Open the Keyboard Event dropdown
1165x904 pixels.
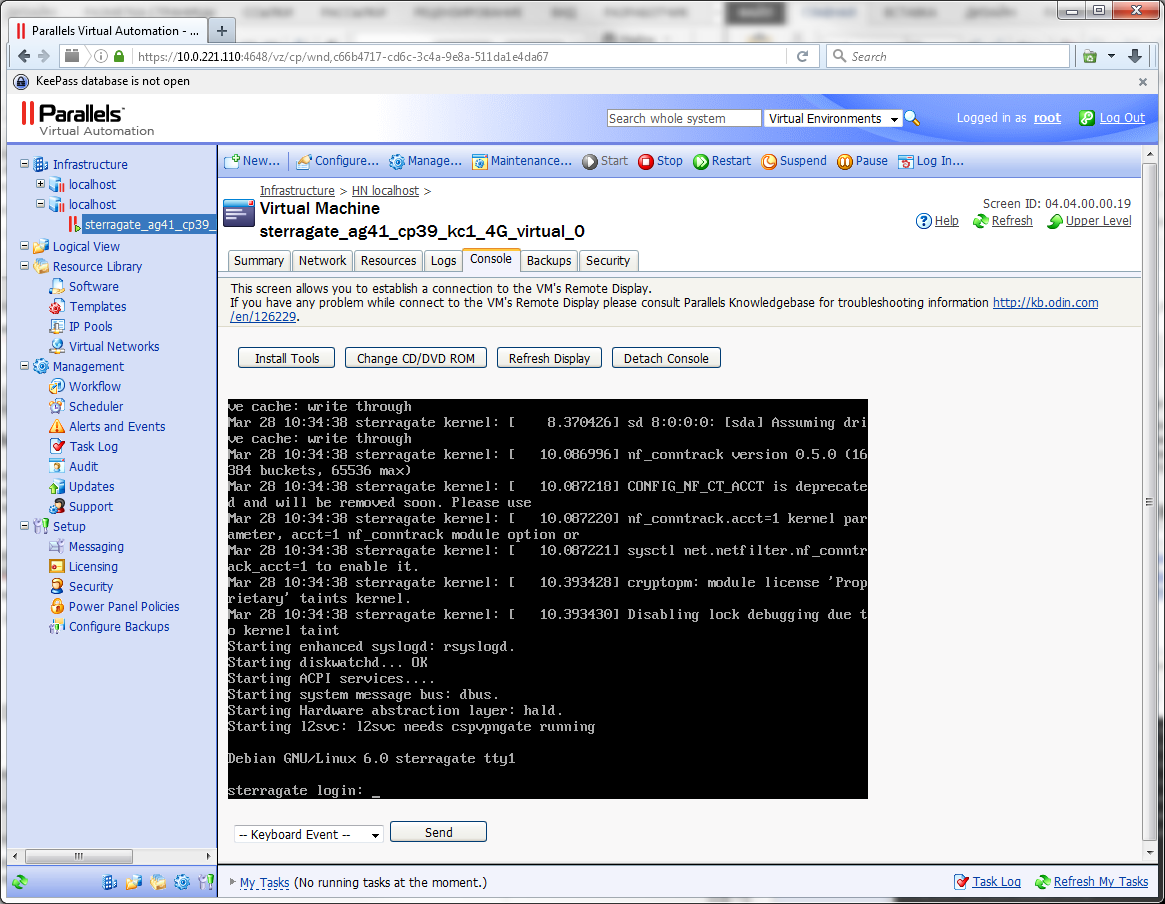tap(308, 835)
